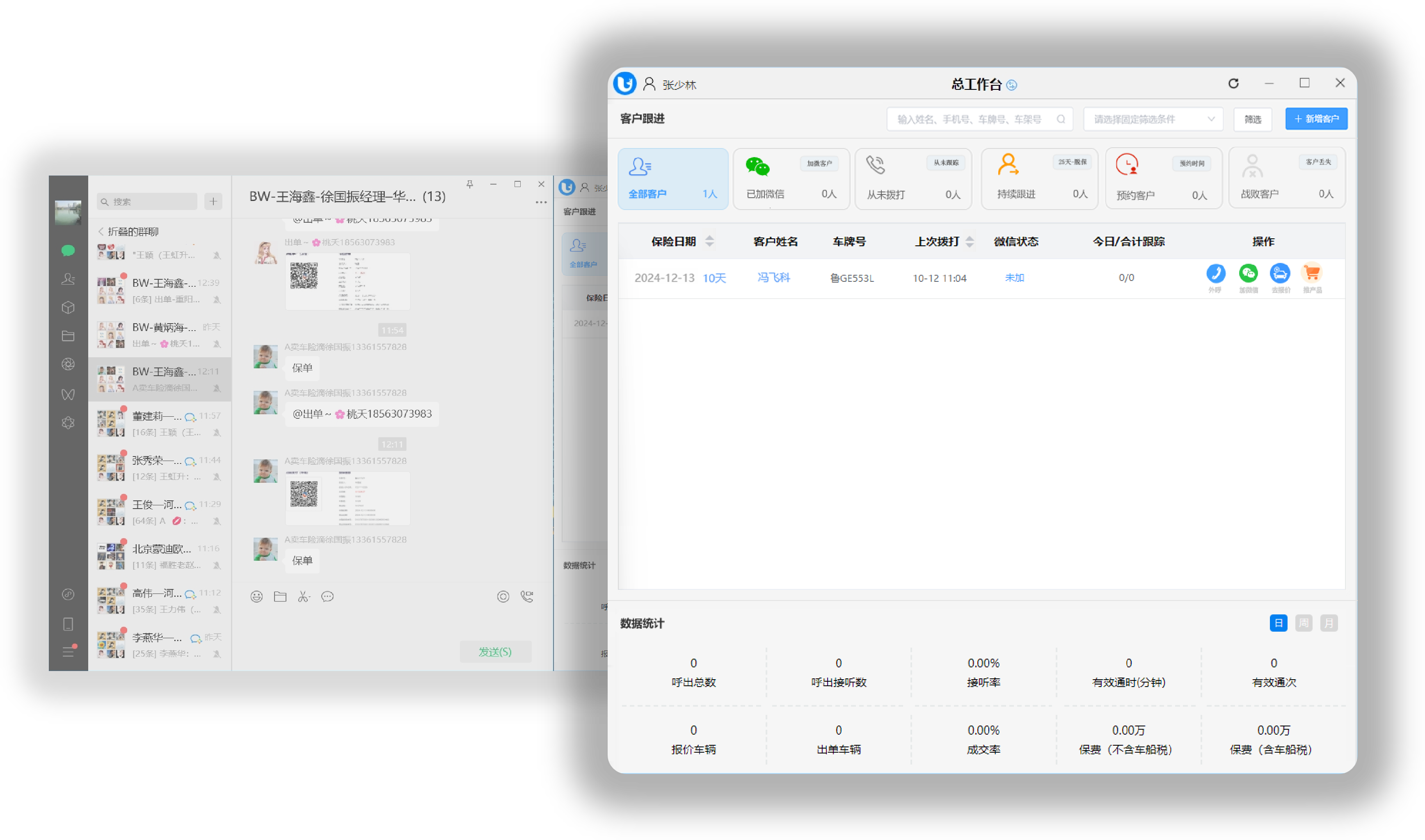Image resolution: width=1425 pixels, height=840 pixels.
Task: Click the 10天 remaining days link
Action: click(x=714, y=278)
